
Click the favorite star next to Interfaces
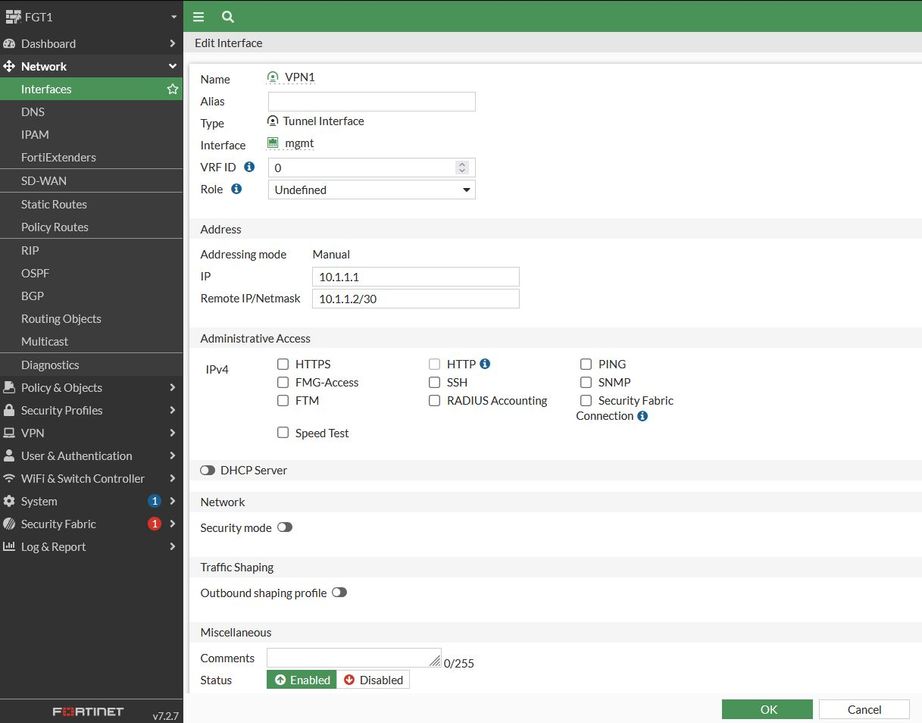click(x=173, y=89)
